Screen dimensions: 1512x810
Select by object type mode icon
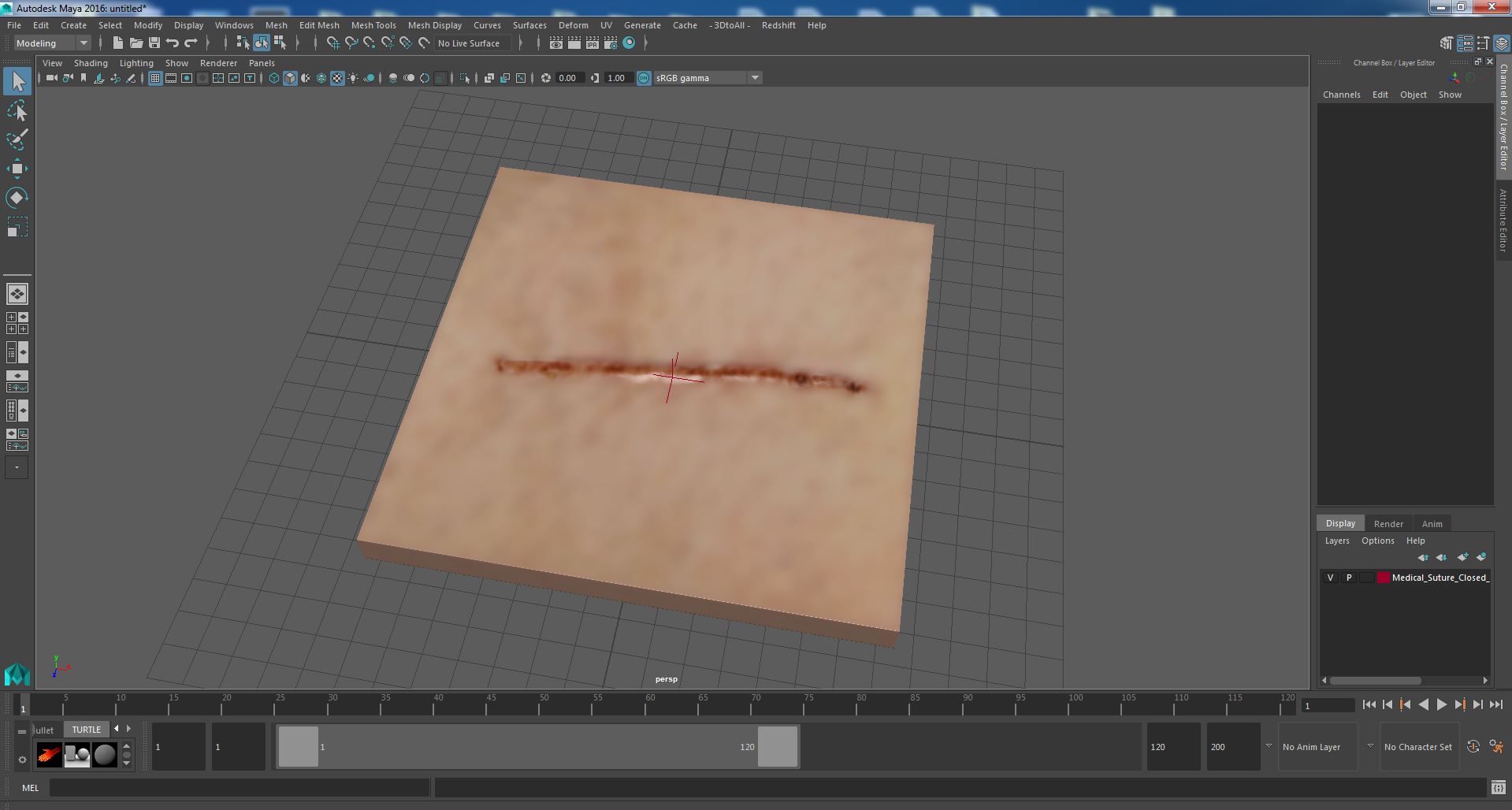(262, 43)
